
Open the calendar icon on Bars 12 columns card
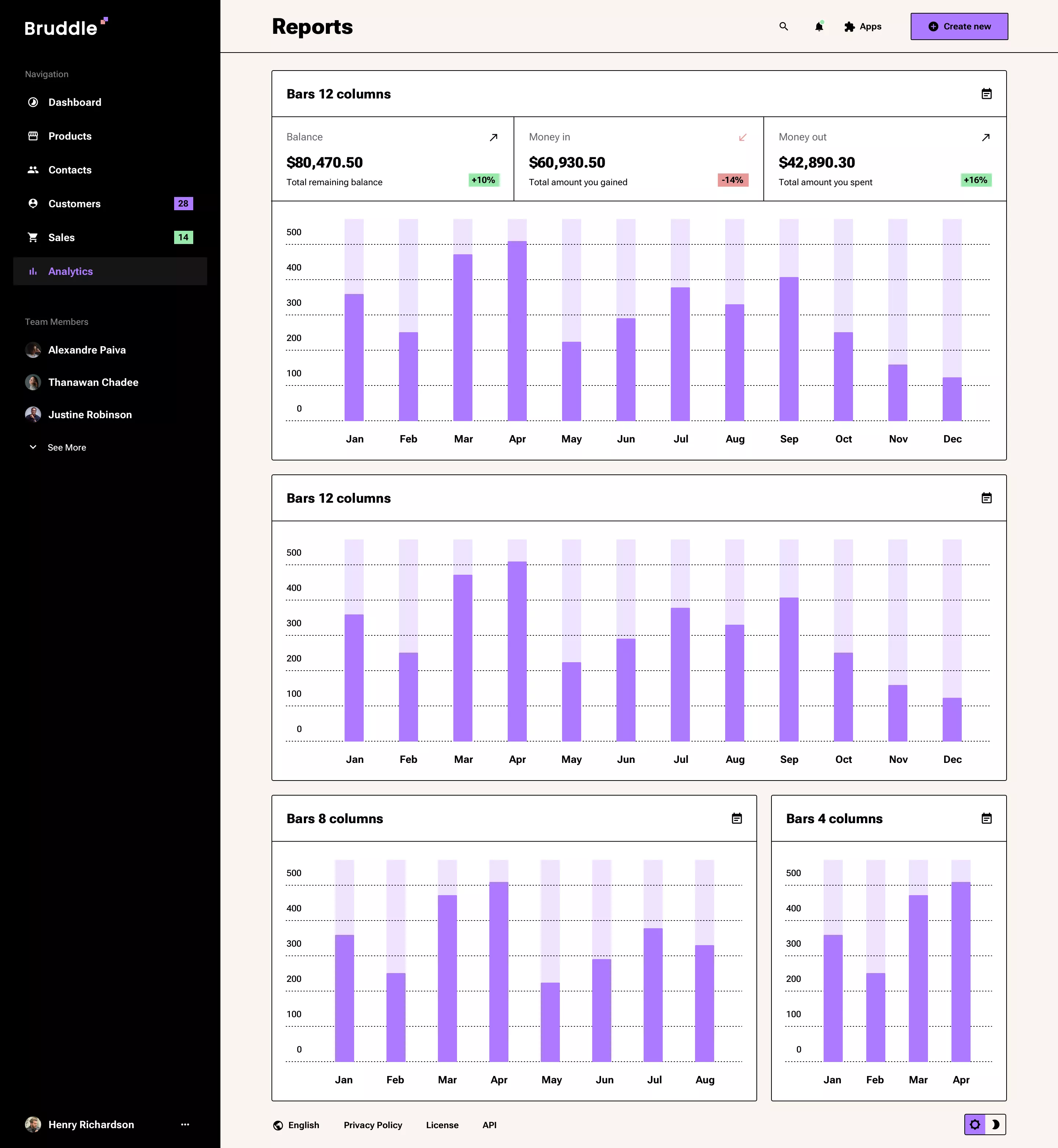pos(986,94)
